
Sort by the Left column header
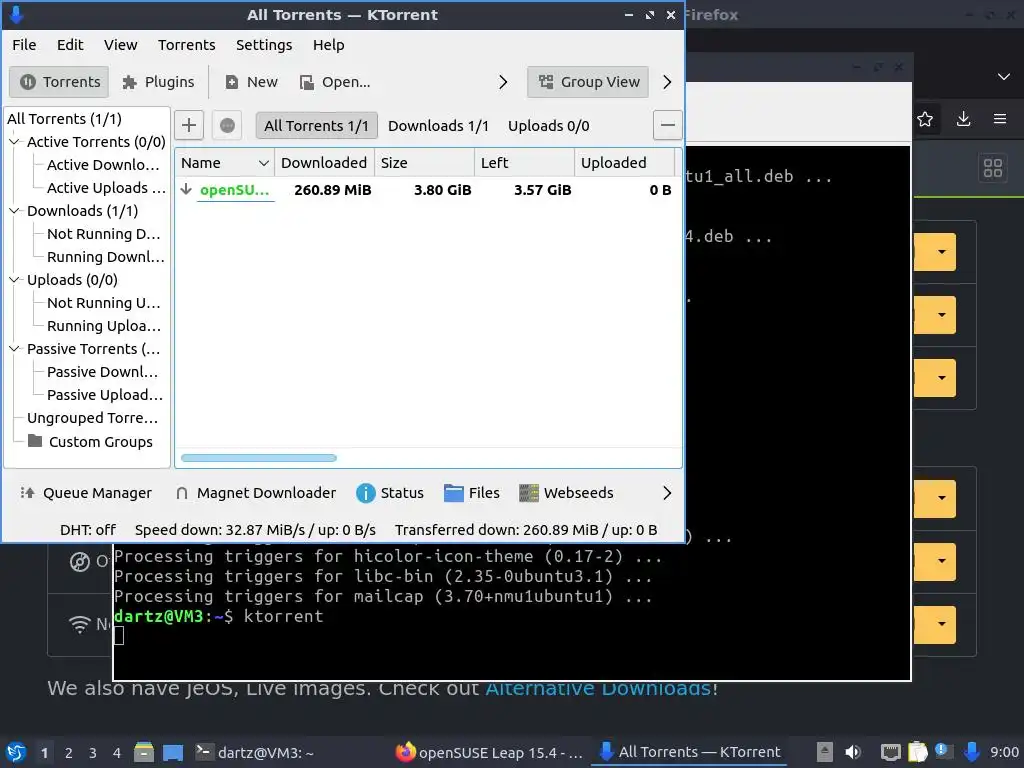524,163
